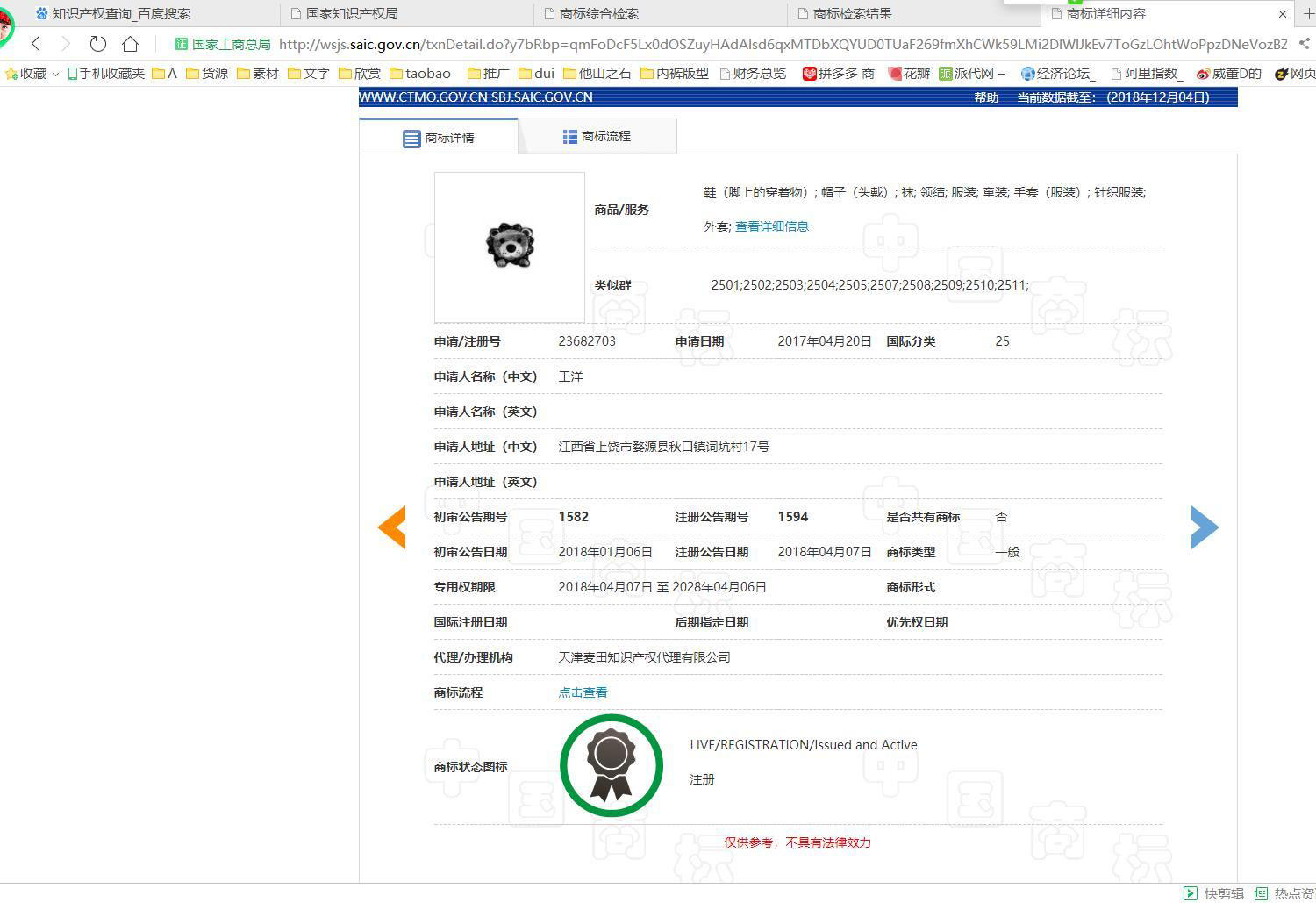Click the blue left arrow for previous trademark

point(391,527)
